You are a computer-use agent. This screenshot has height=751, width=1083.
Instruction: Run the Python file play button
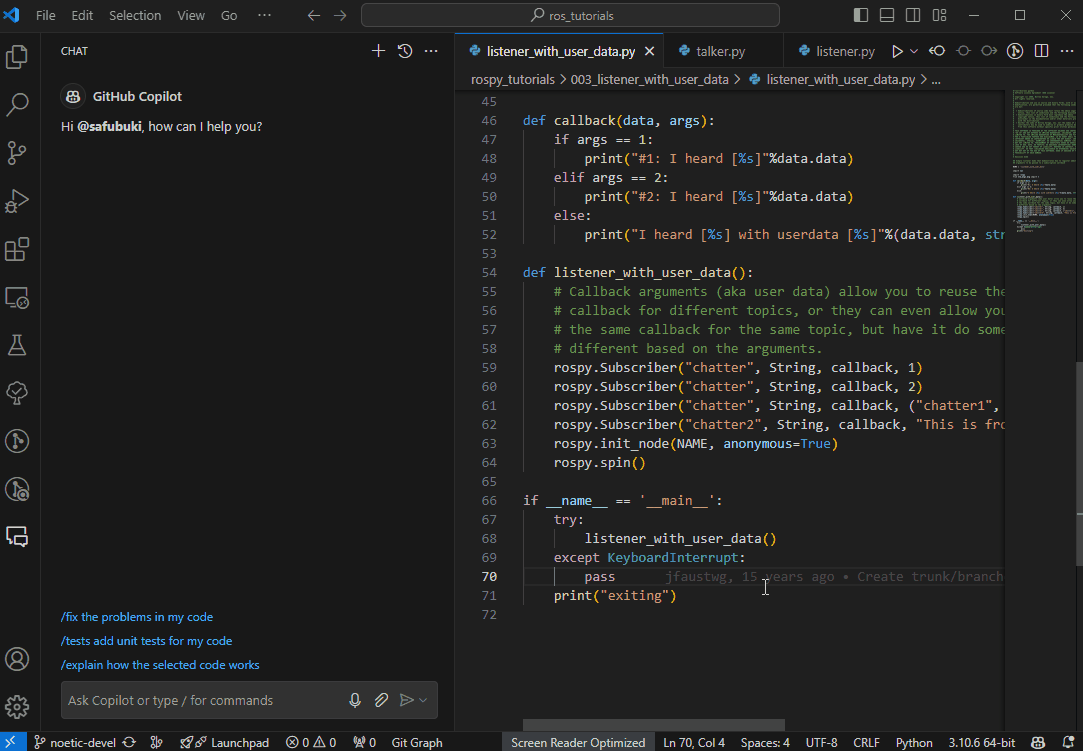(x=897, y=51)
